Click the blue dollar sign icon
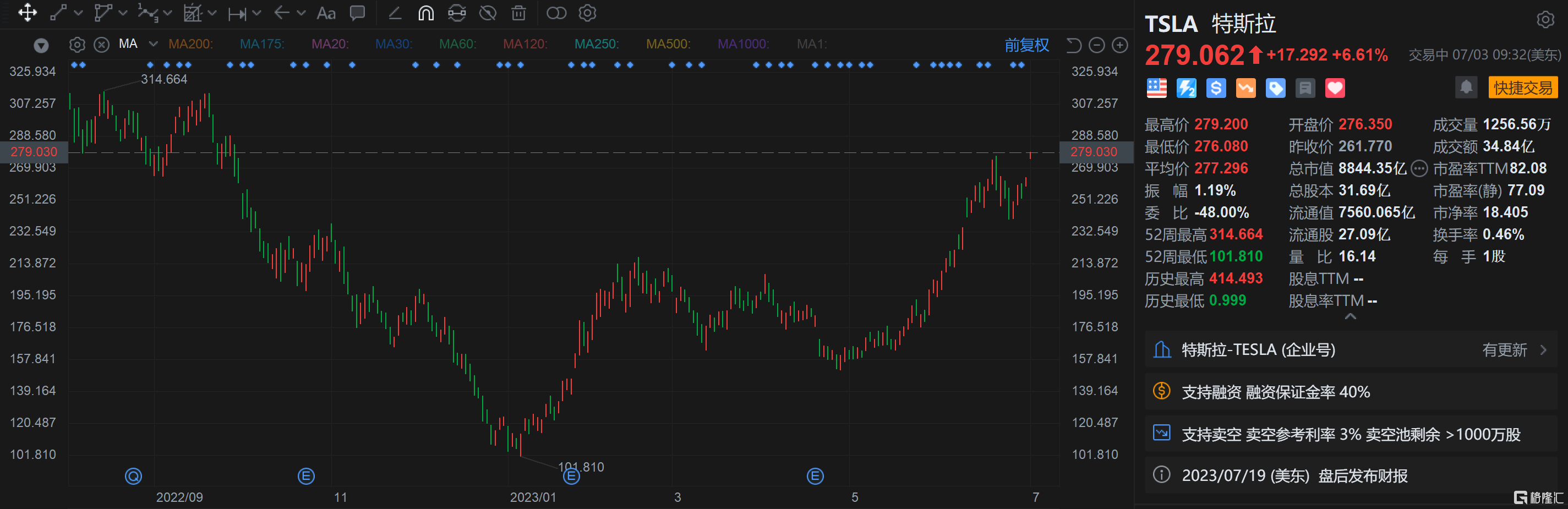Image resolution: width=1568 pixels, height=509 pixels. click(1216, 88)
